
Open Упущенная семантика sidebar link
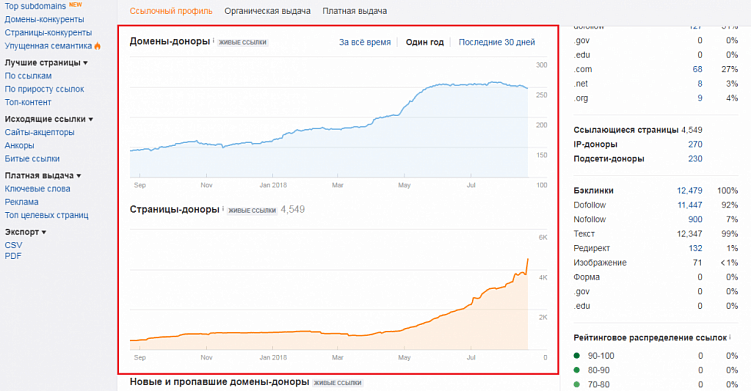pyautogui.click(x=48, y=46)
